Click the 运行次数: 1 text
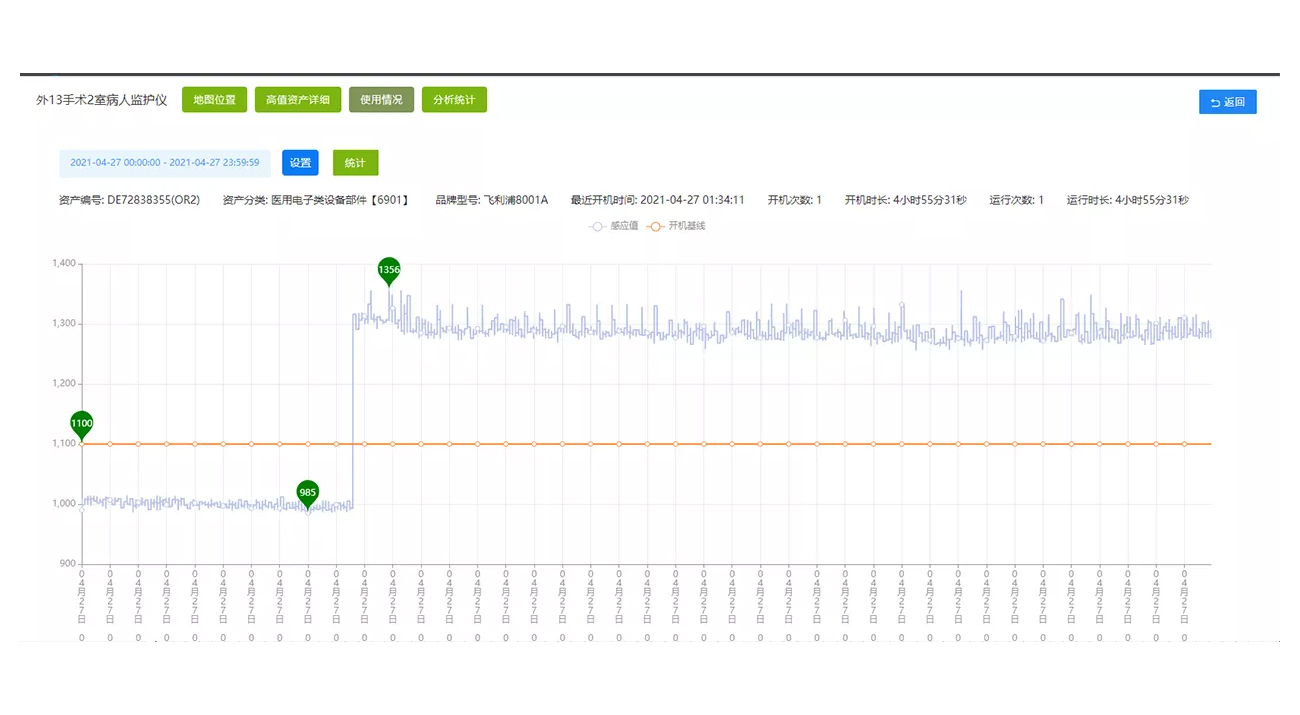 [1017, 200]
